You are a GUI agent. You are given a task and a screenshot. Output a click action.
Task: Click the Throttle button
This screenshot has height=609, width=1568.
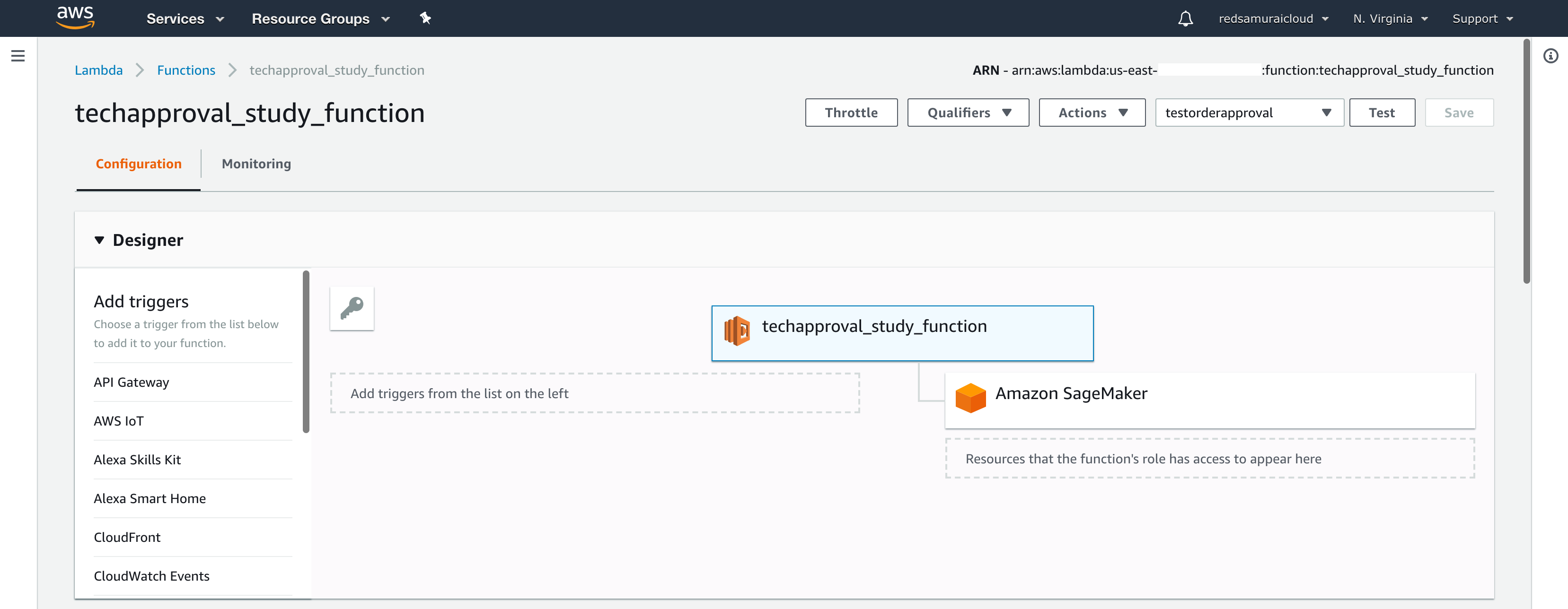pyautogui.click(x=851, y=113)
